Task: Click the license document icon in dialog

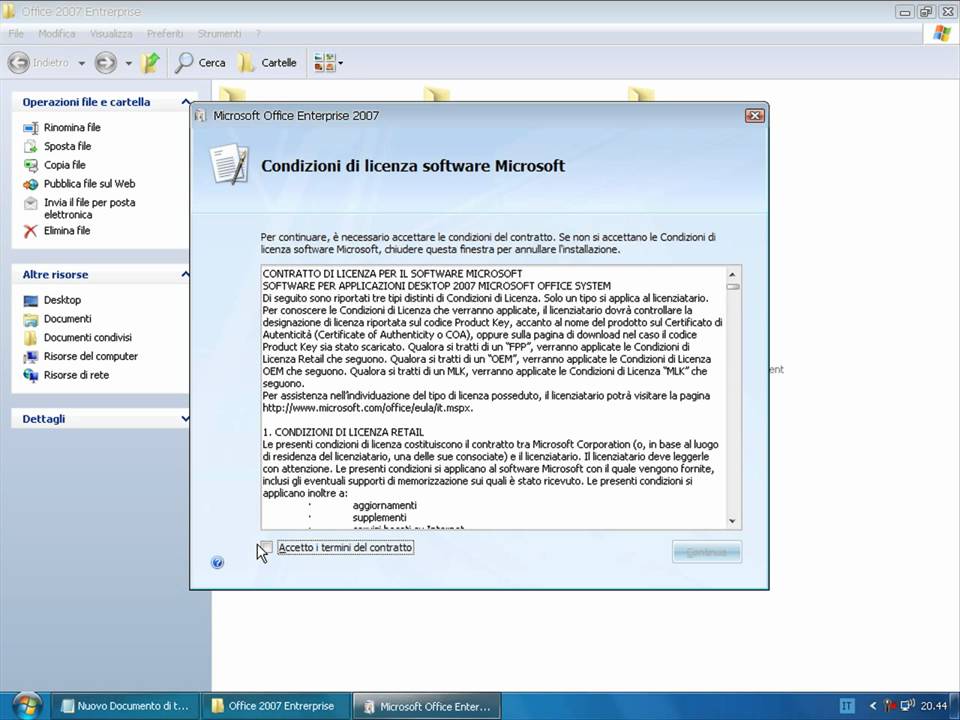Action: (229, 164)
